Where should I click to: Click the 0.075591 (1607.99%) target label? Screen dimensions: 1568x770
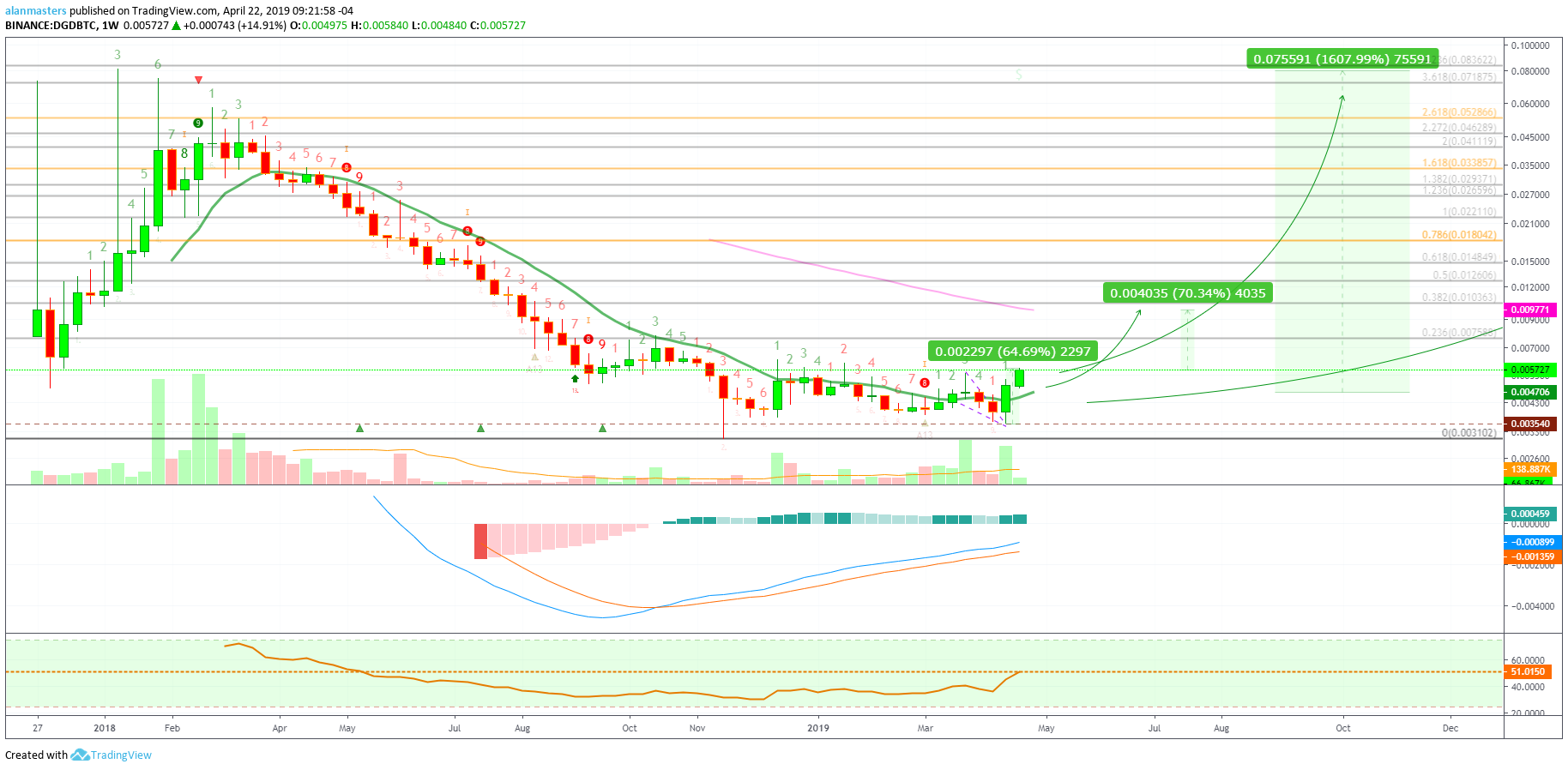[x=1342, y=58]
